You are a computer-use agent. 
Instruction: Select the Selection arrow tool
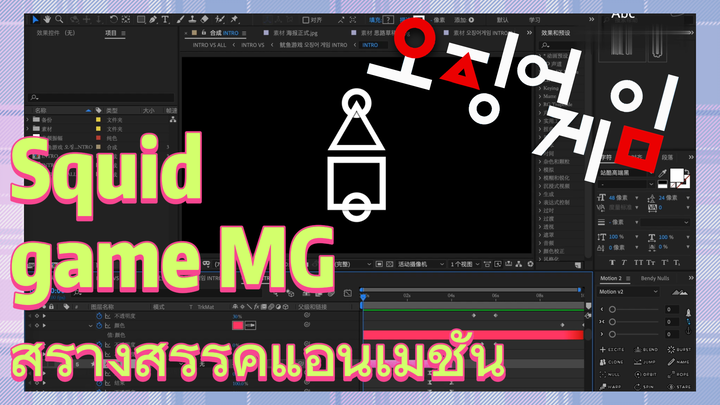[35, 20]
